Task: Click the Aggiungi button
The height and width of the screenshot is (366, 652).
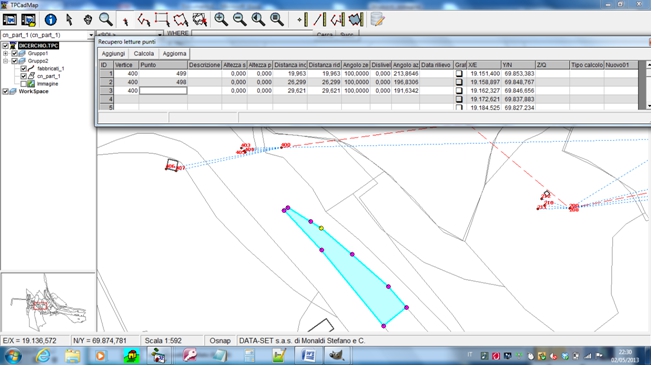Action: pyautogui.click(x=113, y=54)
